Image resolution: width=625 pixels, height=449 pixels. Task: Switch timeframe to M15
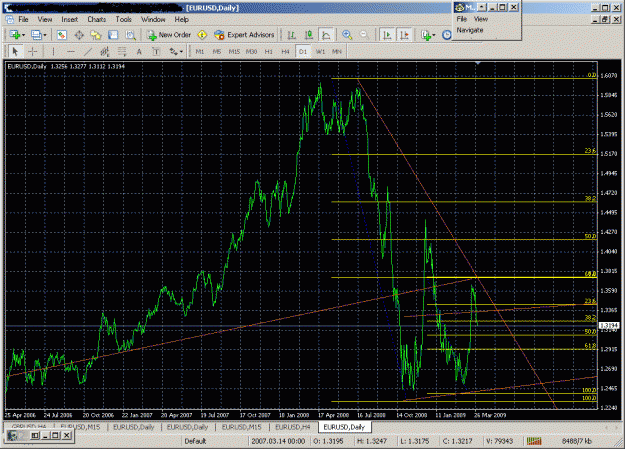tap(234, 51)
